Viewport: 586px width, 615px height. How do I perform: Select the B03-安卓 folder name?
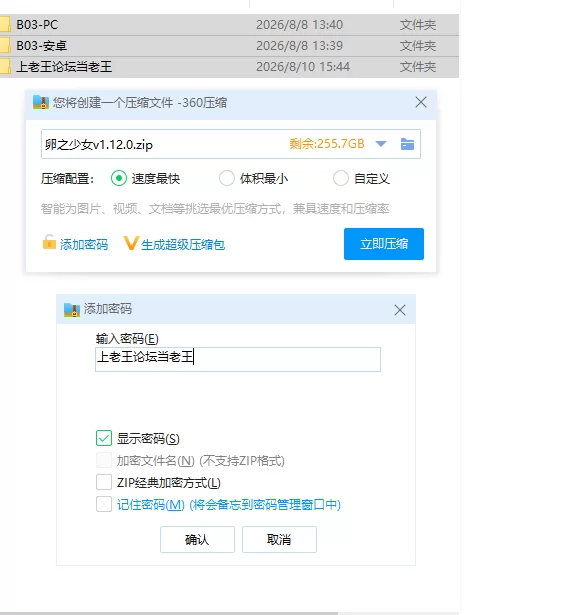coord(42,45)
